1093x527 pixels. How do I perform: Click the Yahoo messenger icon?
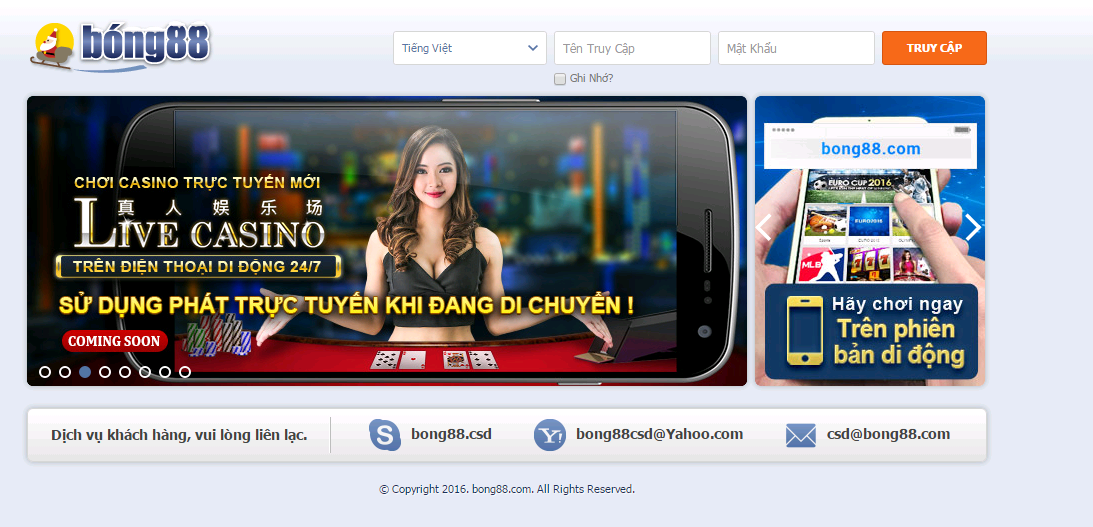tap(550, 435)
